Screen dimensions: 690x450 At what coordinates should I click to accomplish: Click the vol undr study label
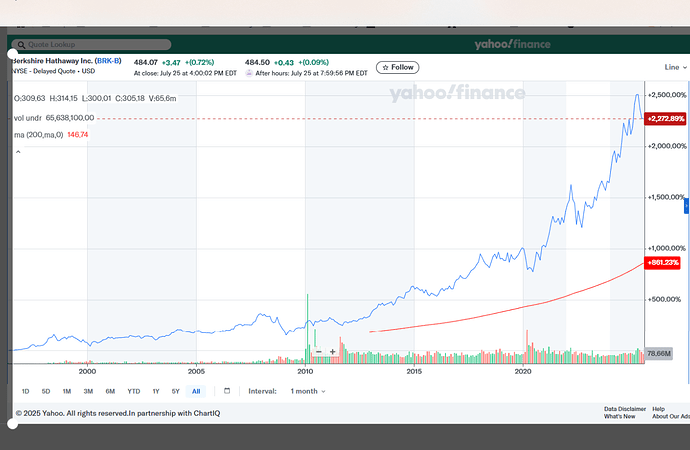[x=28, y=118]
